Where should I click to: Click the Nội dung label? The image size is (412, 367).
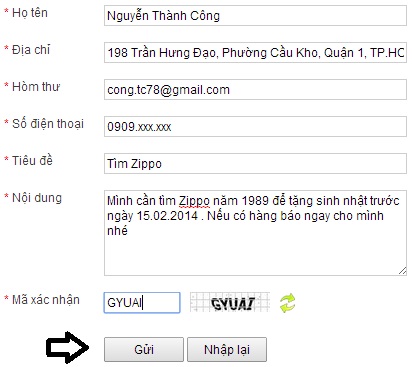pyautogui.click(x=37, y=198)
